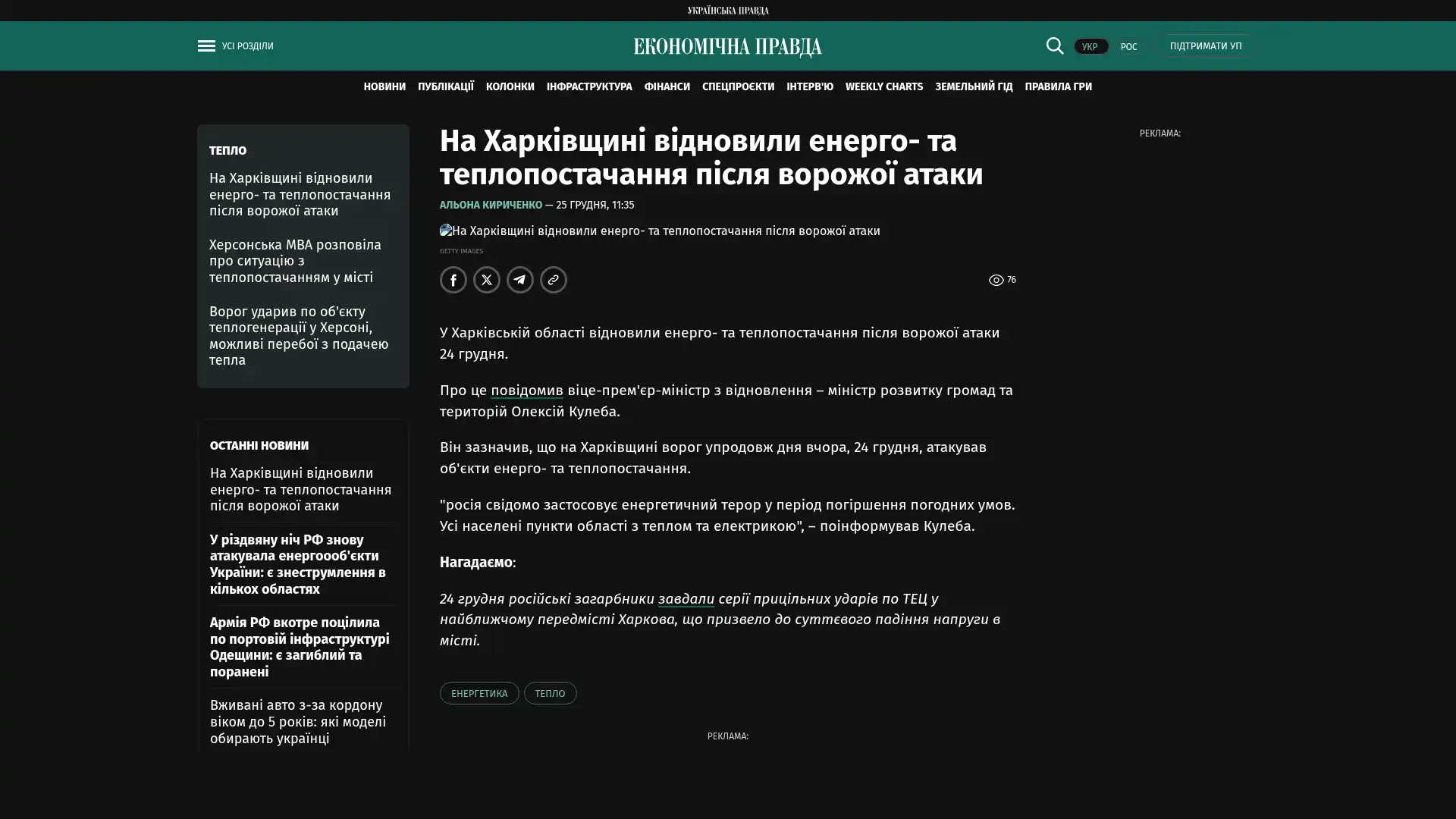
Task: Switch language to УКР
Action: click(1090, 47)
